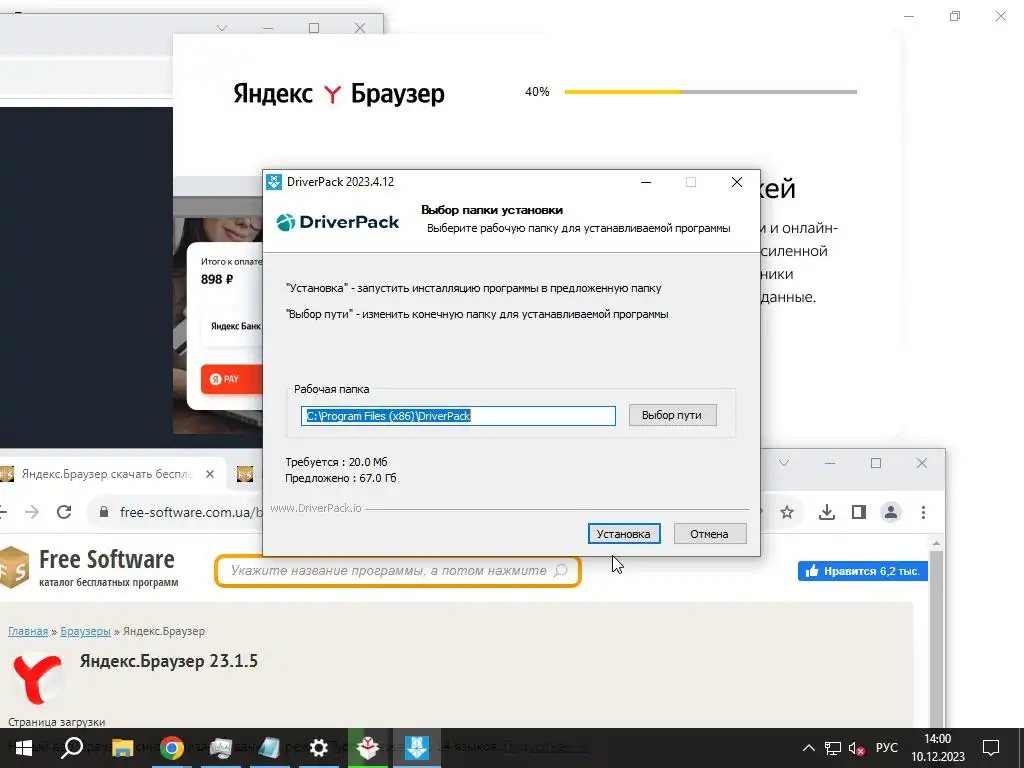Click the Отмена button in DriverPack dialog
Viewport: 1024px width, 768px height.
pyautogui.click(x=709, y=534)
